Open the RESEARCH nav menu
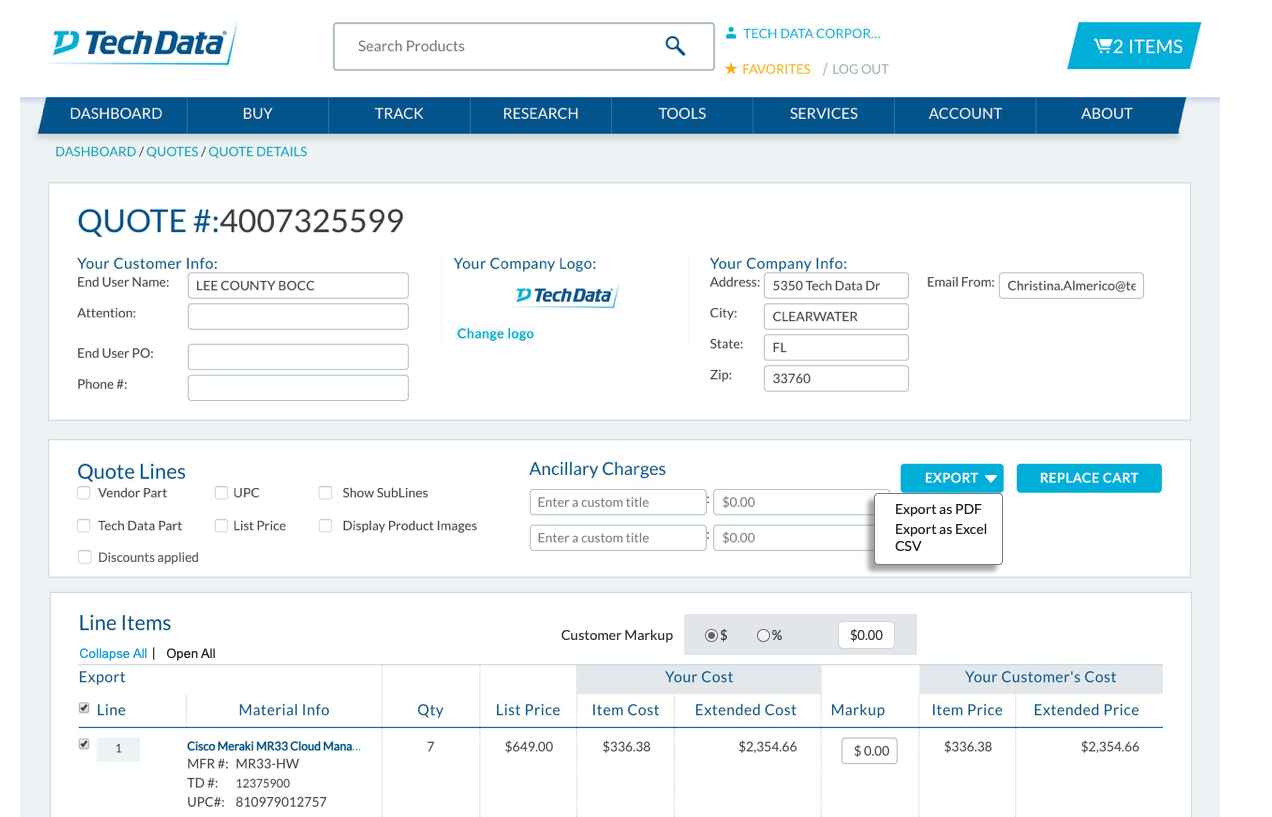 coord(540,114)
